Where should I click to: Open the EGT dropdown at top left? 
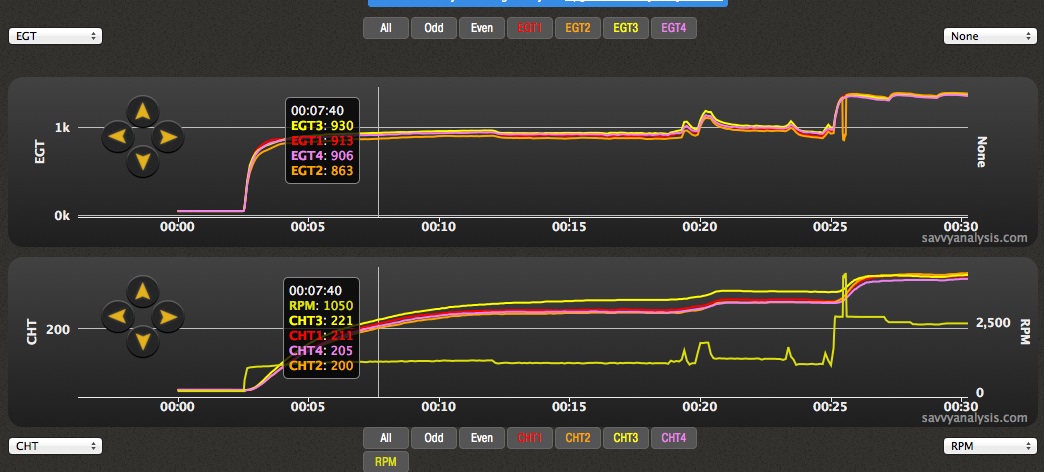click(54, 36)
